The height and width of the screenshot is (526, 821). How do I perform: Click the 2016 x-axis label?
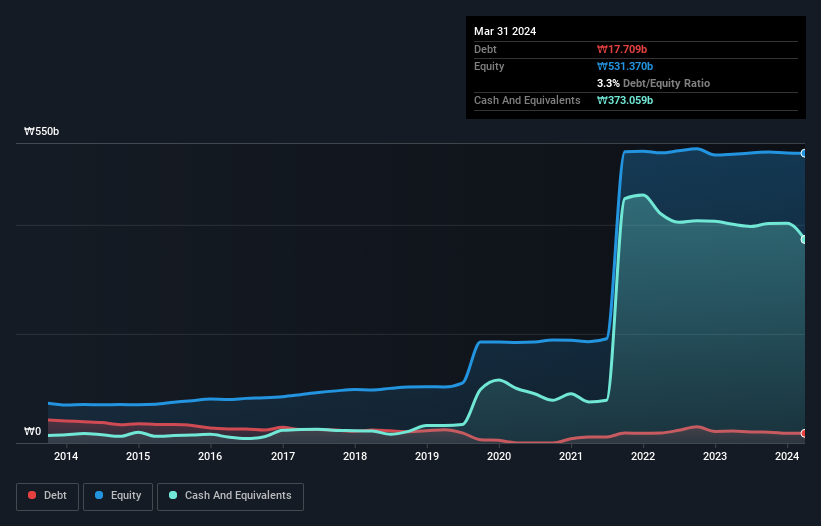pyautogui.click(x=210, y=456)
